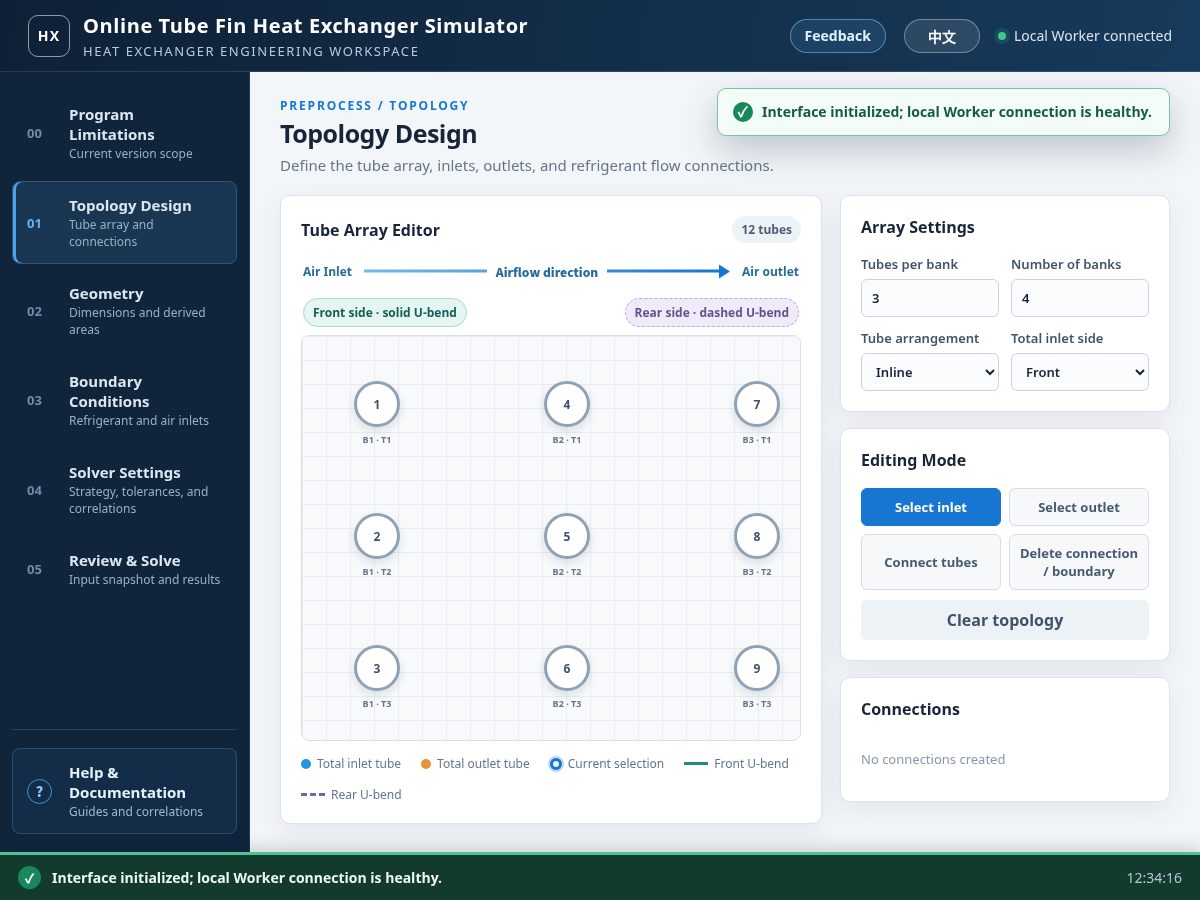This screenshot has width=1200, height=900.
Task: Open Program Limitations step
Action: point(125,134)
